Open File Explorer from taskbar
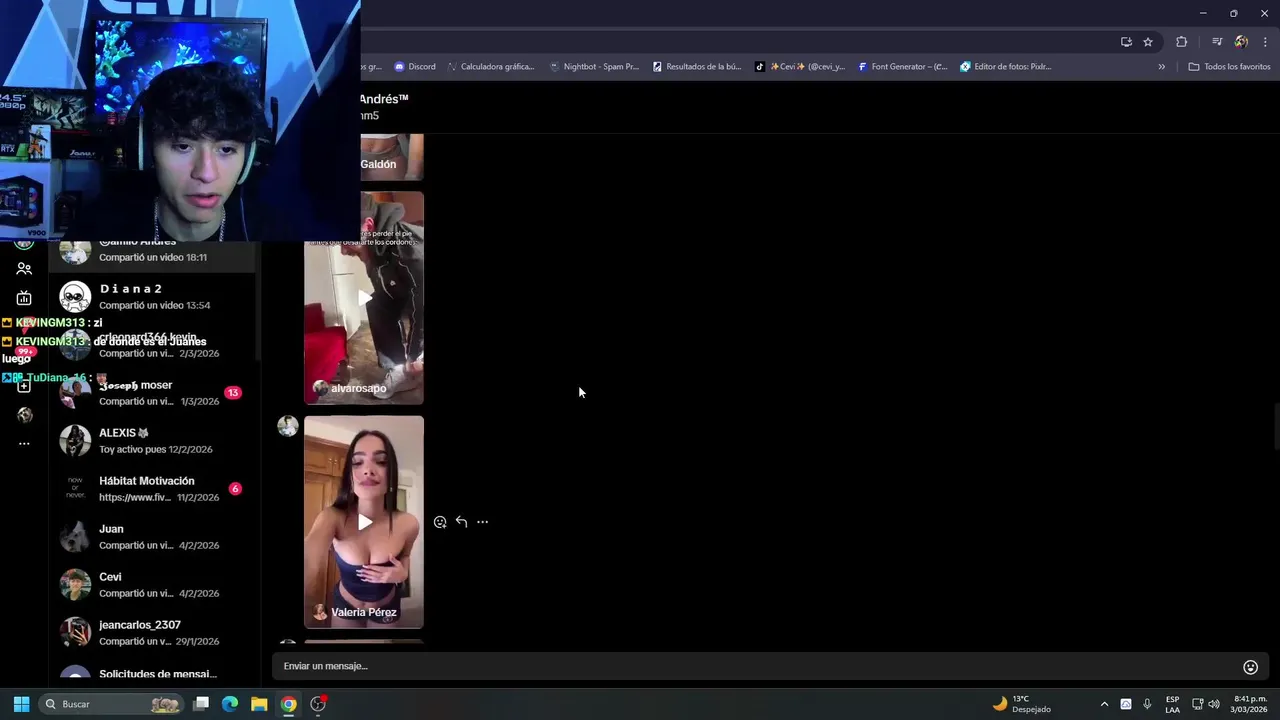Image resolution: width=1280 pixels, height=720 pixels. pos(259,704)
